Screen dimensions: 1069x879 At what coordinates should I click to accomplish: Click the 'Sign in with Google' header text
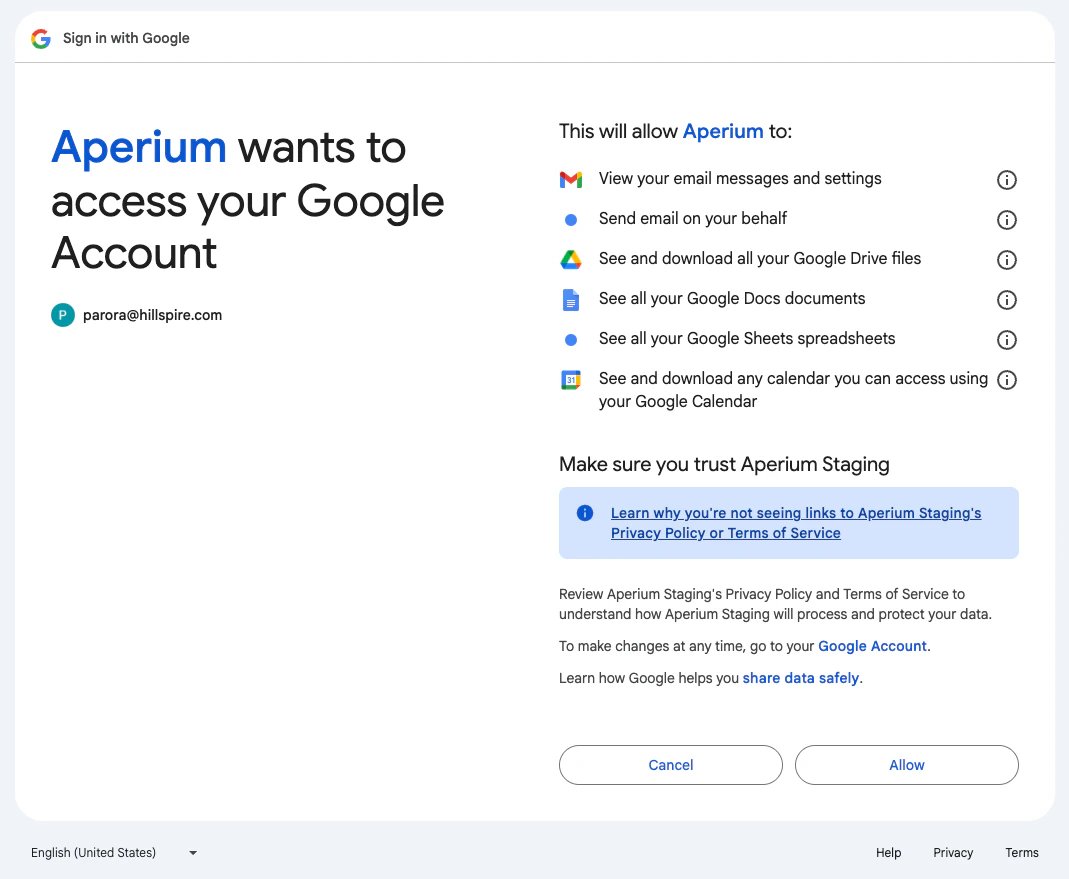pyautogui.click(x=126, y=38)
